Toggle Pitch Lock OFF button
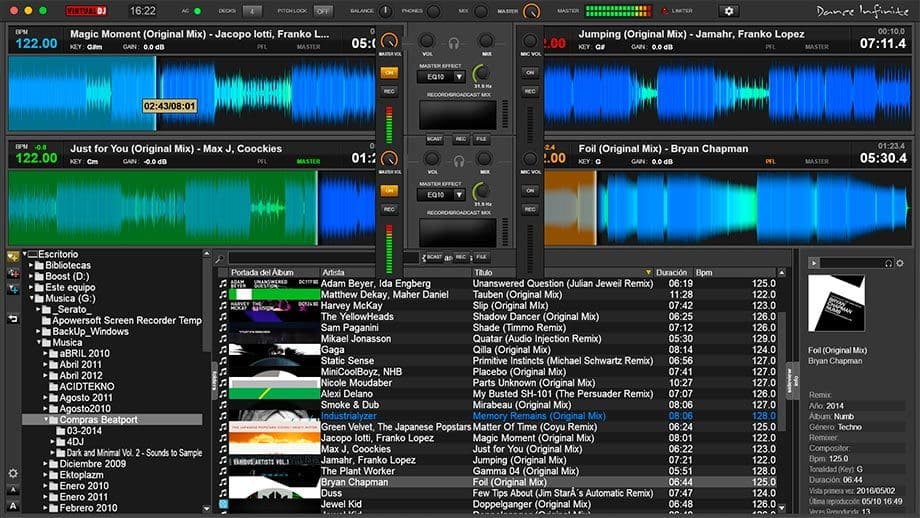Viewport: 920px width, 518px height. (x=323, y=11)
